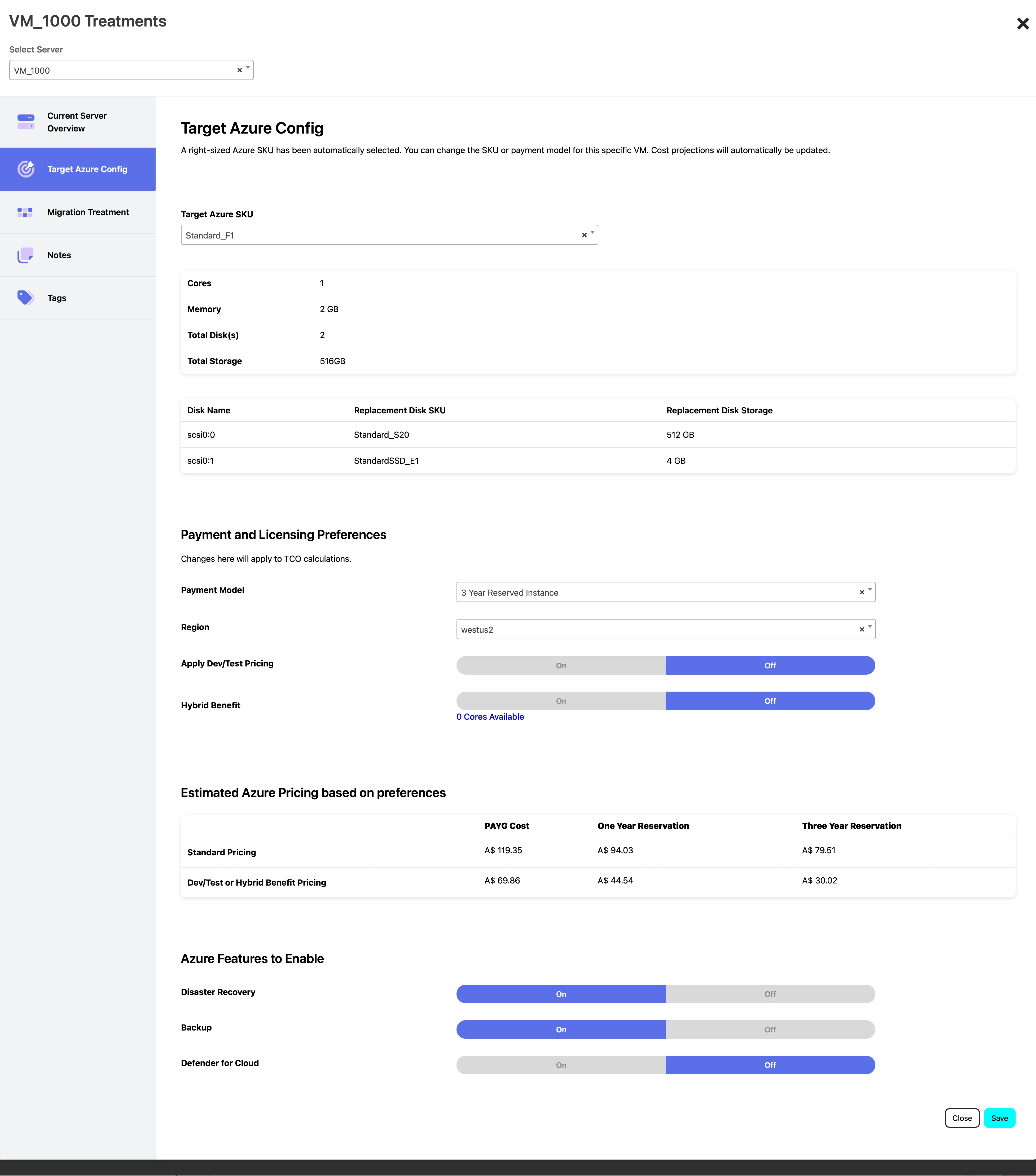Click the Current Server Overview icon

[x=26, y=122]
